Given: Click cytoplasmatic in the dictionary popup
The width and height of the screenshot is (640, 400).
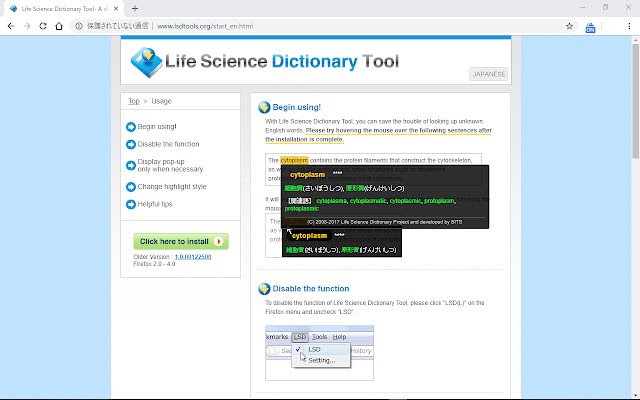Looking at the screenshot, I should pos(368,201).
